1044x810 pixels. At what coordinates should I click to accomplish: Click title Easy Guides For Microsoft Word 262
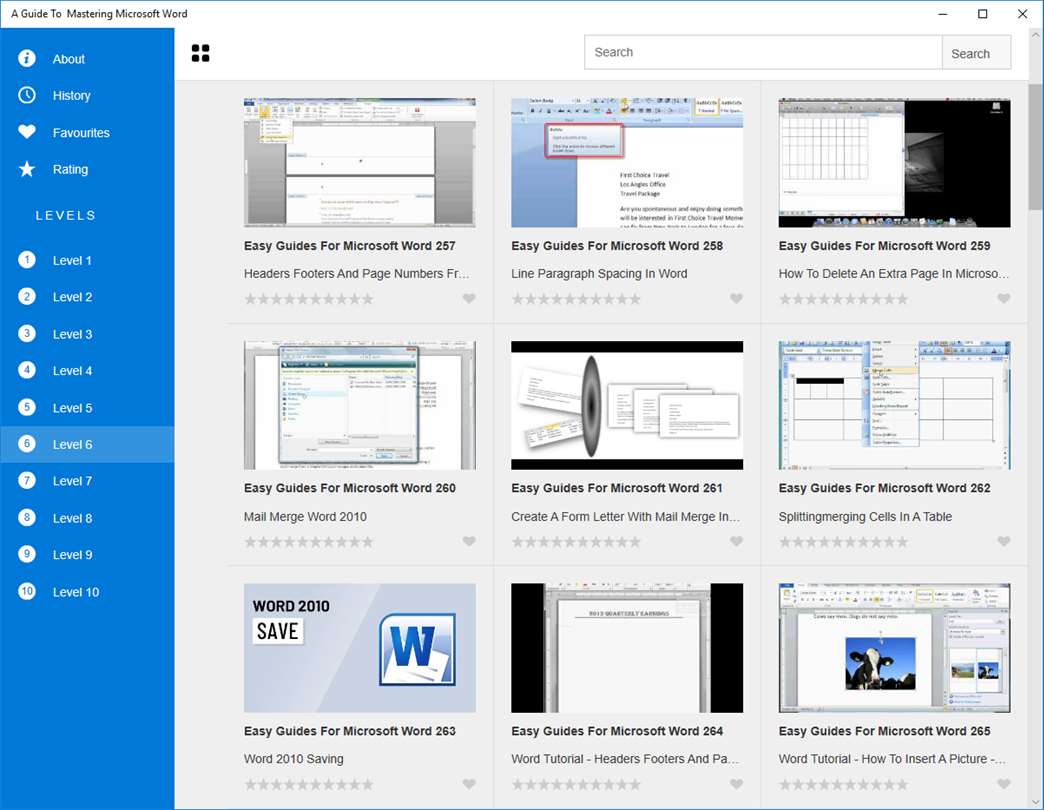coord(884,488)
